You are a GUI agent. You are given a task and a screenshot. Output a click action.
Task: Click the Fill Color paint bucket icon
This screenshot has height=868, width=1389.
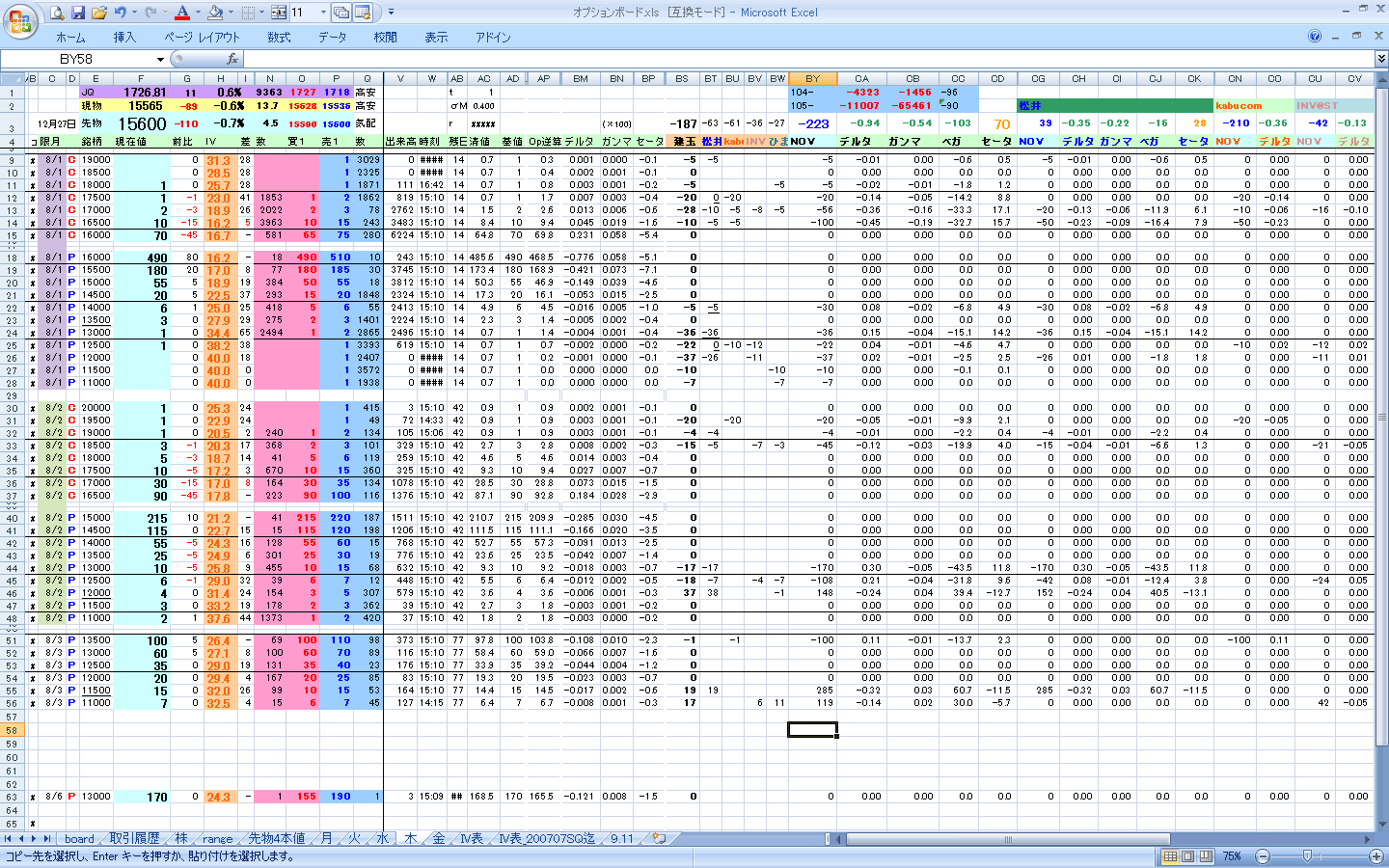pyautogui.click(x=215, y=13)
